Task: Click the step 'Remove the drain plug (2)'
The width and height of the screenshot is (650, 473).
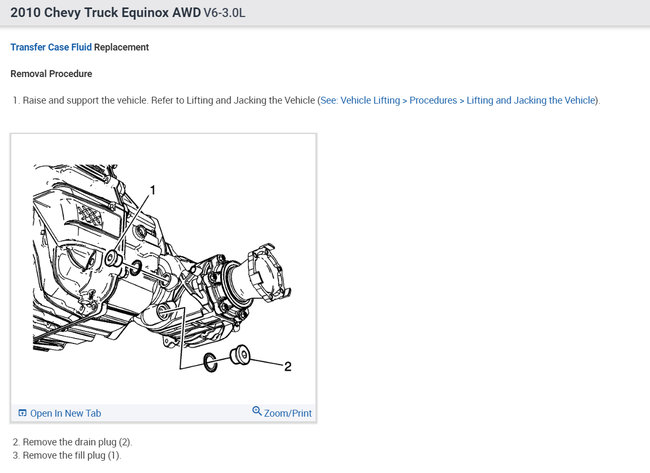Action: point(77,442)
